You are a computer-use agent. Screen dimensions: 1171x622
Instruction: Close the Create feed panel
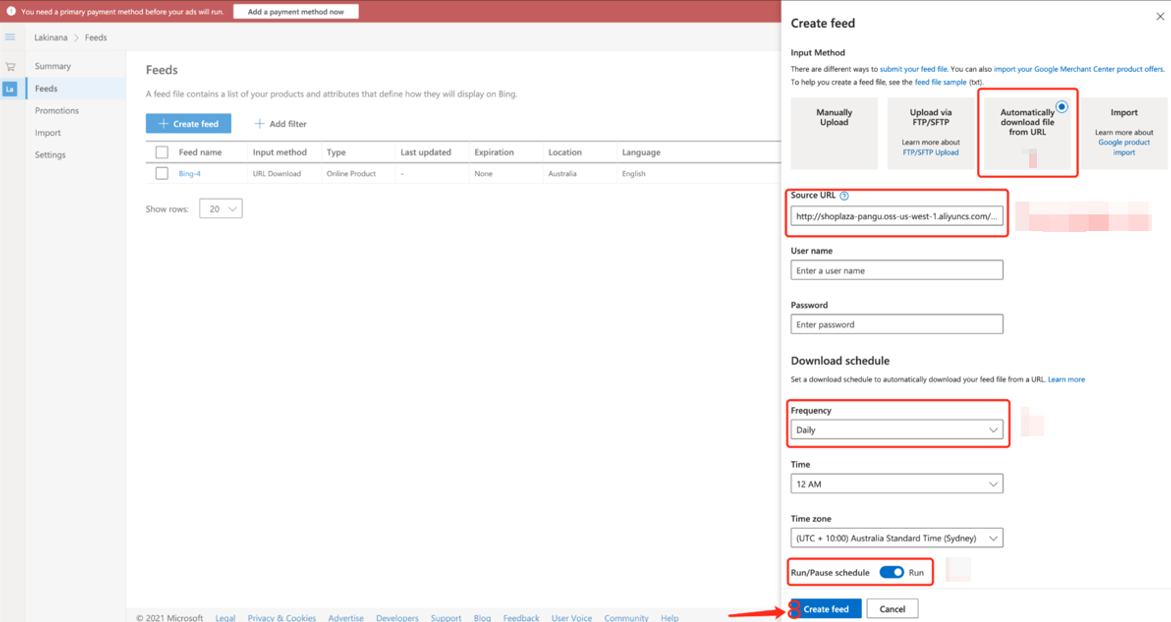point(1160,16)
